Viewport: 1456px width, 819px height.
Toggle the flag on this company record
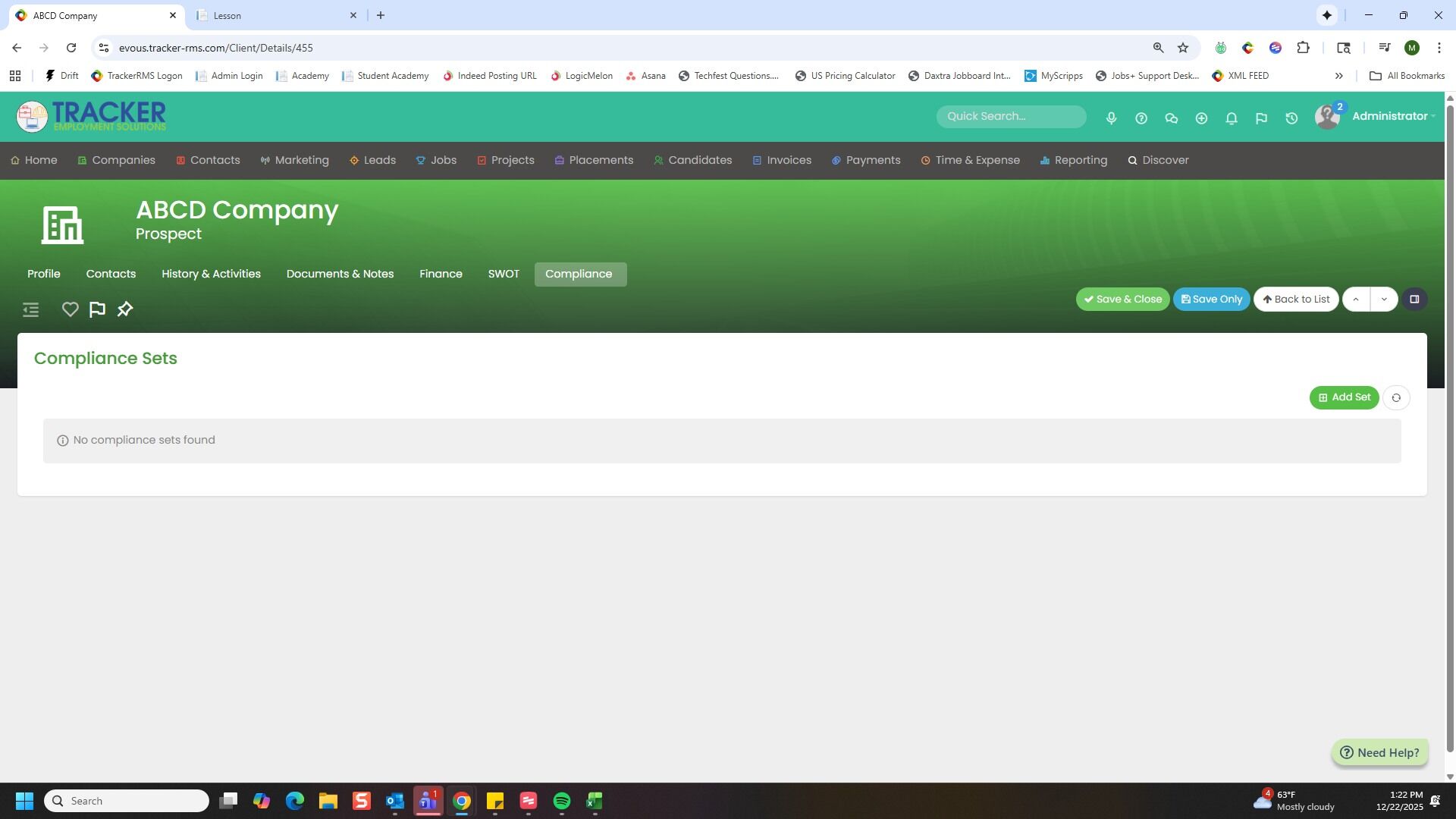[x=97, y=309]
